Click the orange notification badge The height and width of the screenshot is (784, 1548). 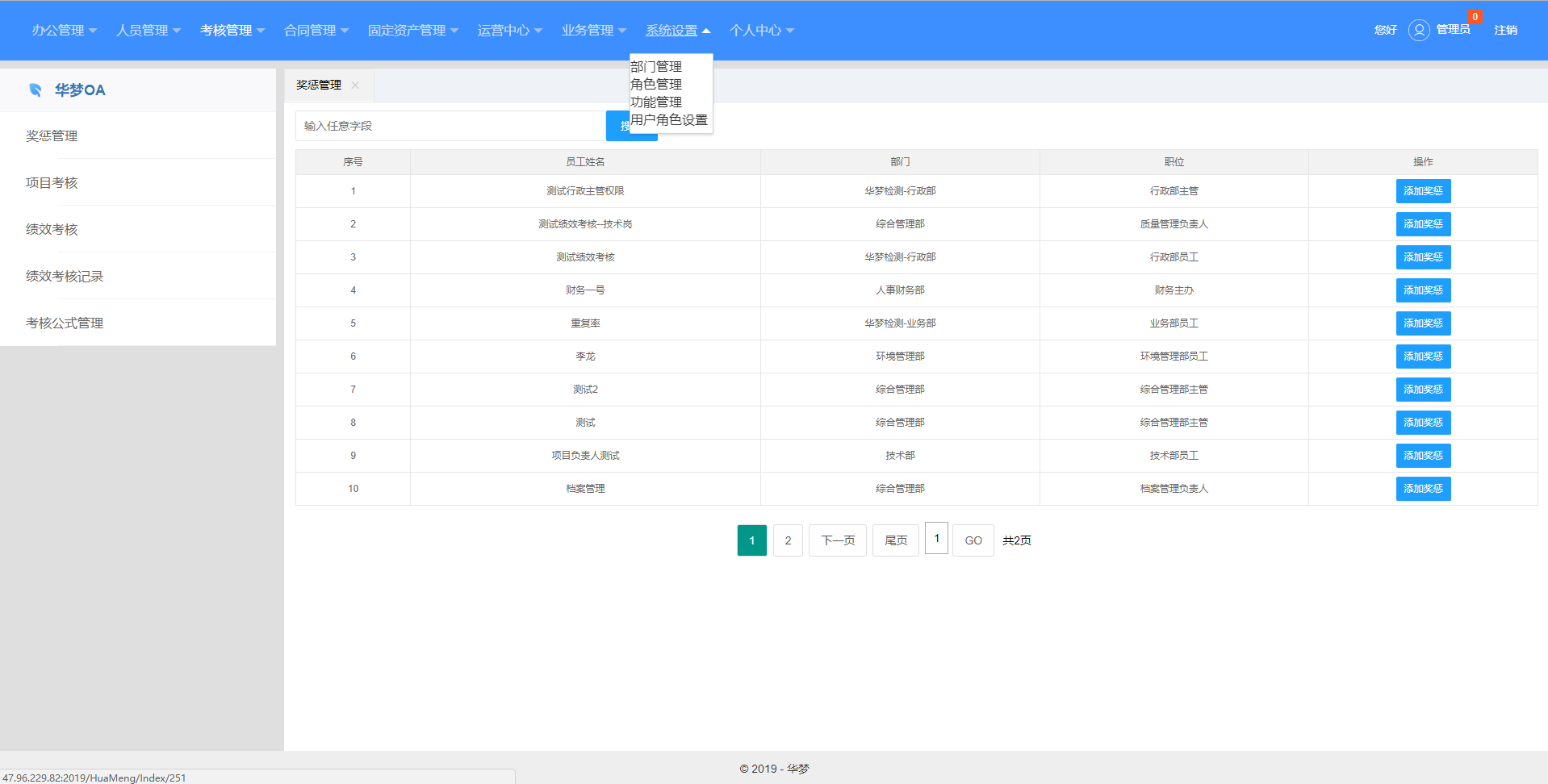click(x=1475, y=17)
